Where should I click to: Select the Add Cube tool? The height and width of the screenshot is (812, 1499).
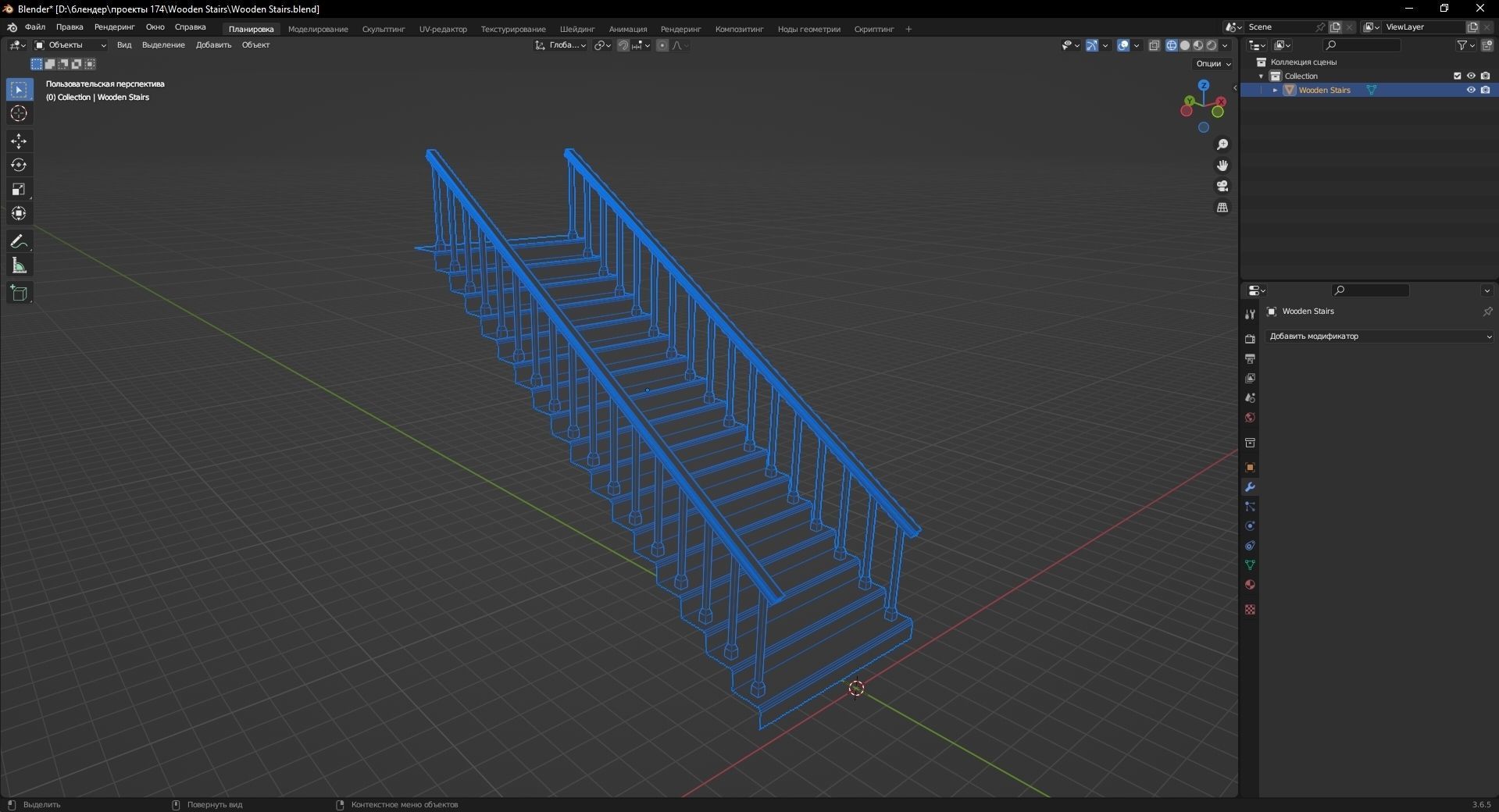19,294
